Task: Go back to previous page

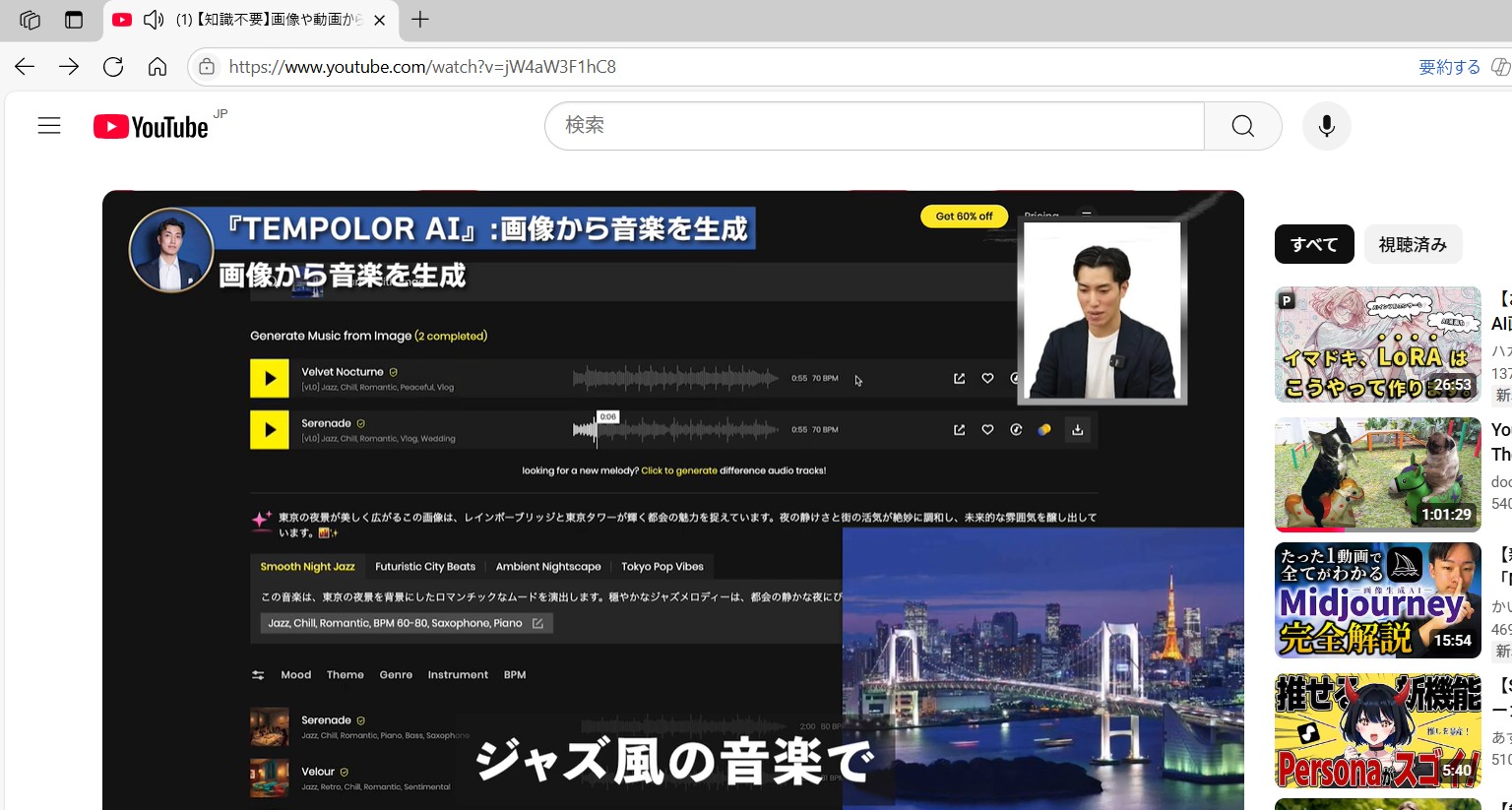Action: (25, 67)
